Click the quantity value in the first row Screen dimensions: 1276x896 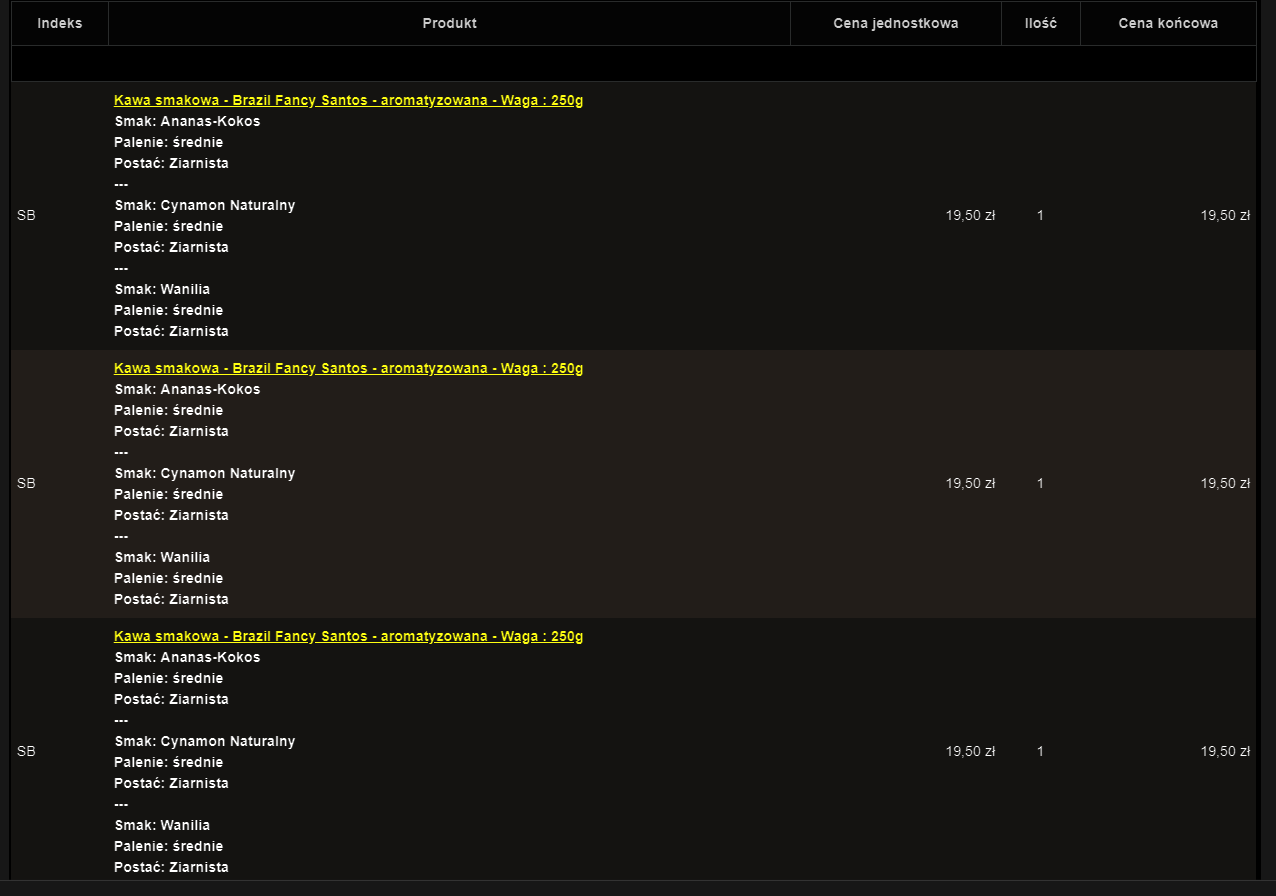(x=1040, y=215)
